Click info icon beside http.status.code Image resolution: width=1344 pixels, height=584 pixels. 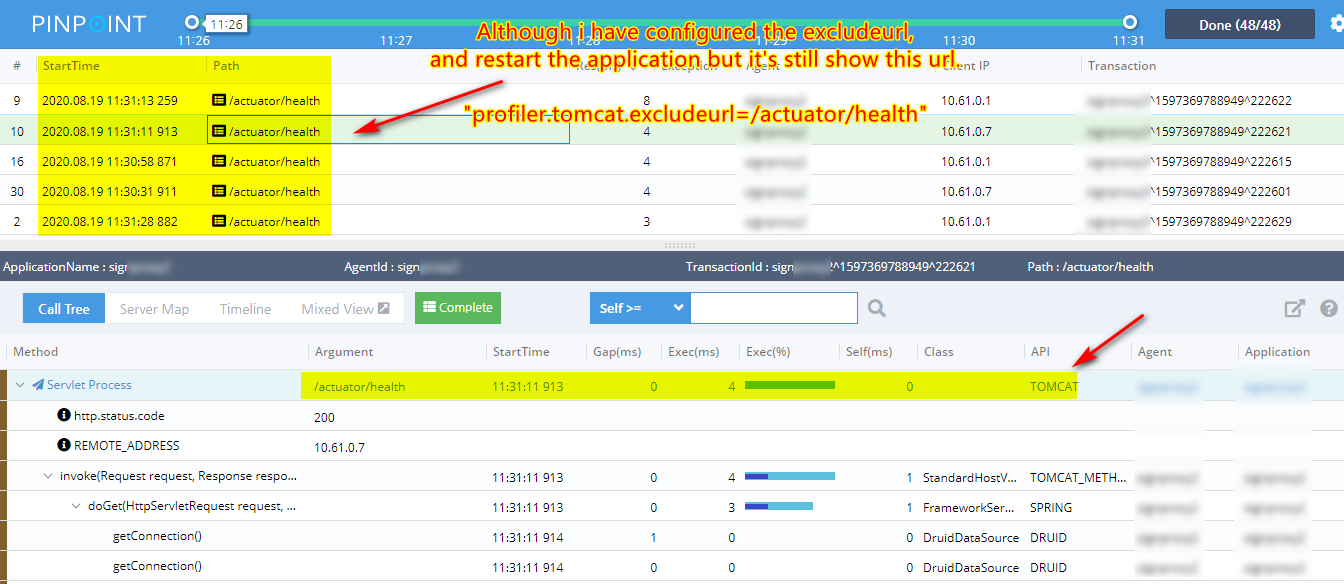64,415
